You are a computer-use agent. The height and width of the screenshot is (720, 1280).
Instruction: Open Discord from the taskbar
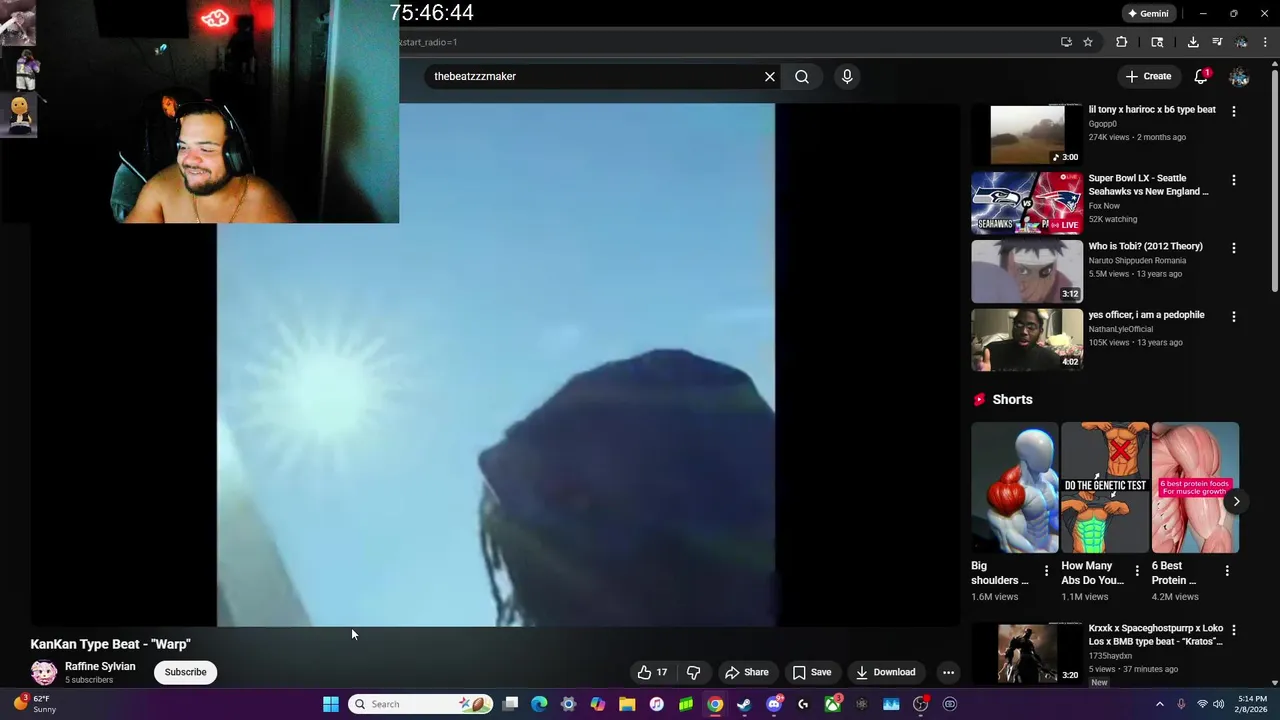point(774,704)
